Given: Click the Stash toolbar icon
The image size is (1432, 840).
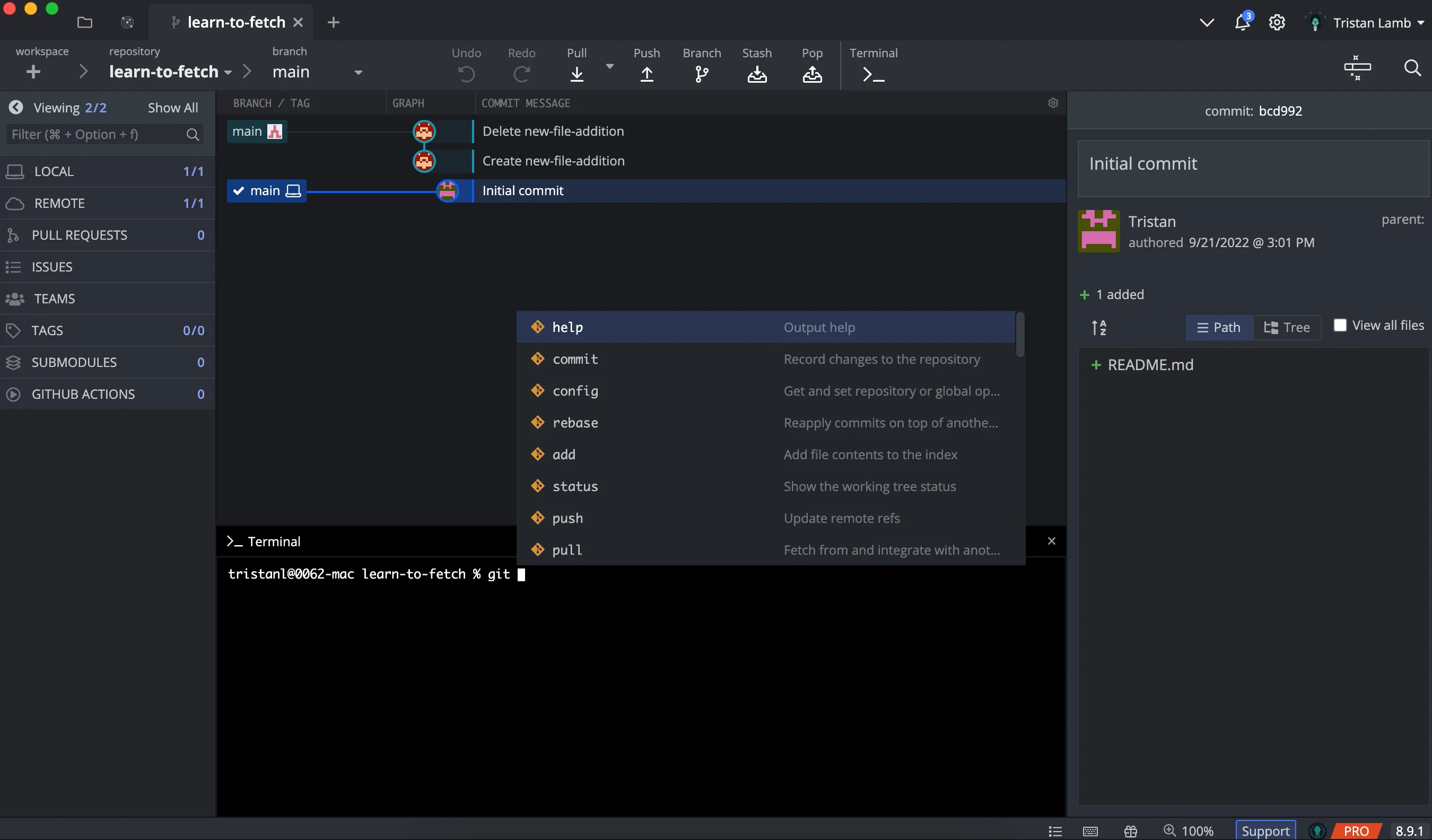Looking at the screenshot, I should 756,74.
